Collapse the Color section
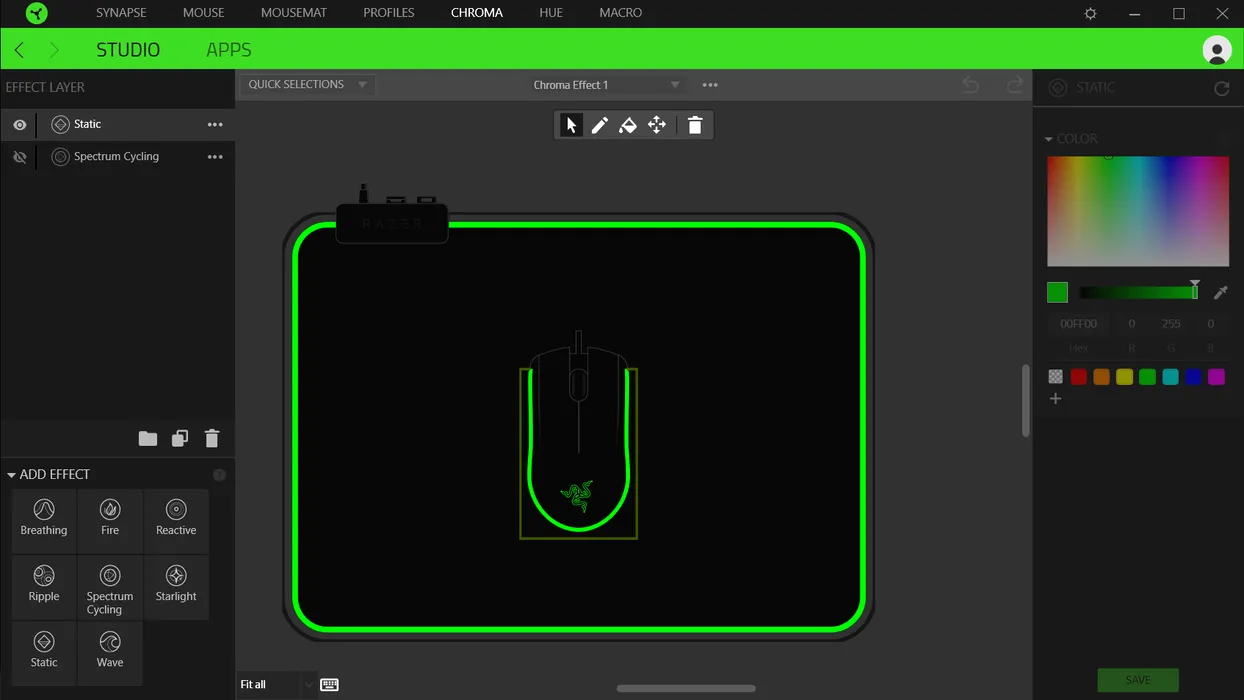 tap(1049, 139)
